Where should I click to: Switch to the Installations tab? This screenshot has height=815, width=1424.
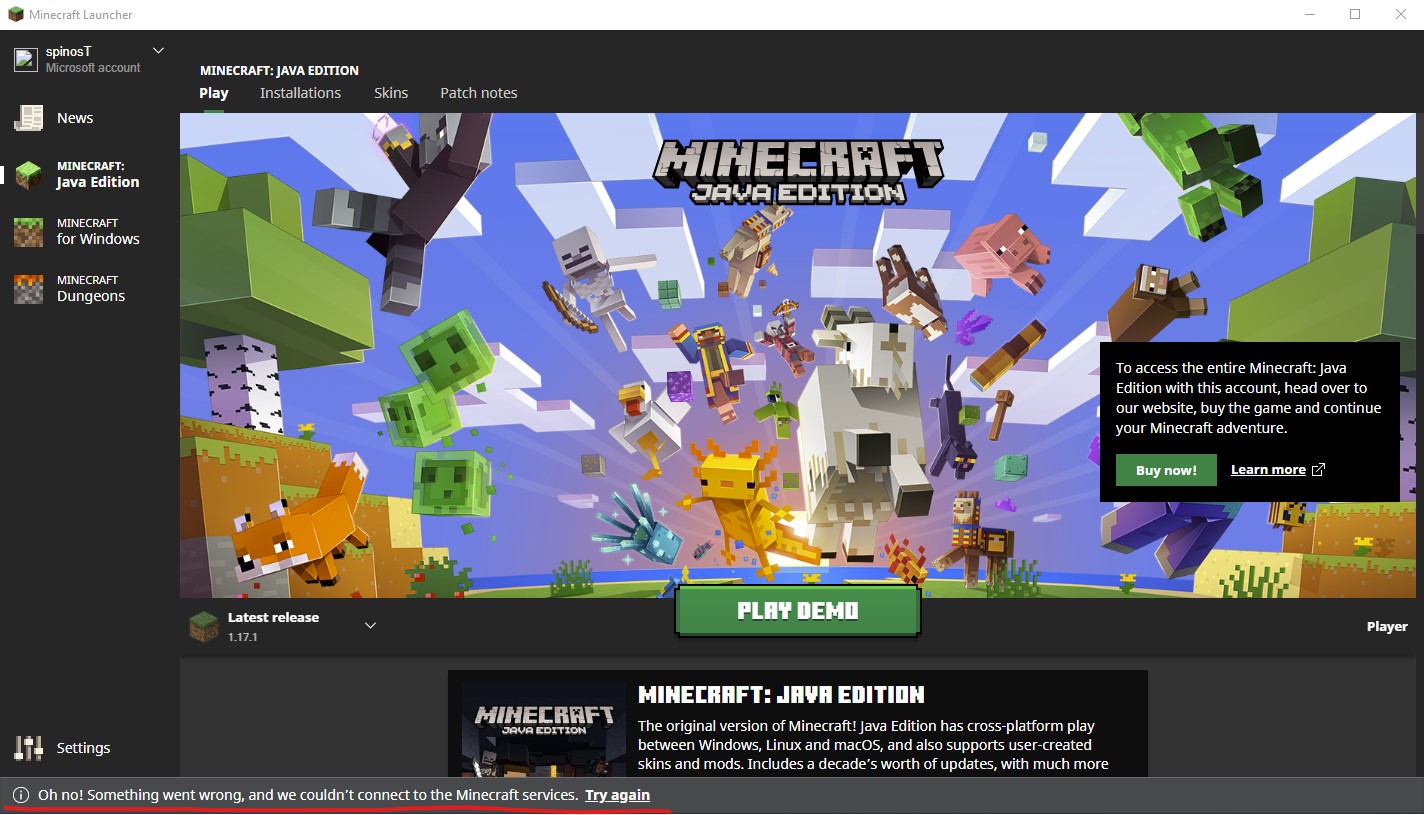tap(300, 93)
